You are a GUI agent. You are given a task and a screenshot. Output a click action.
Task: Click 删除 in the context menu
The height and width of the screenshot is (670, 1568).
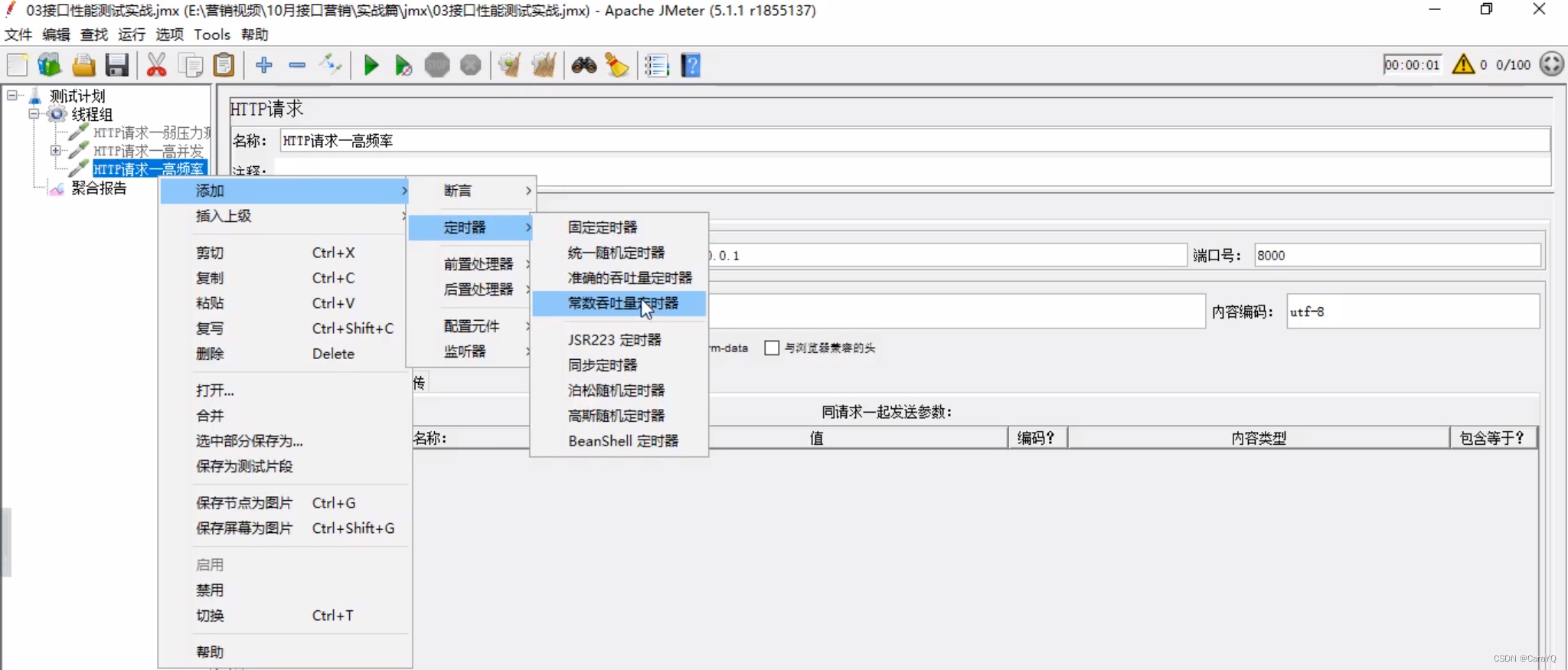284,354
